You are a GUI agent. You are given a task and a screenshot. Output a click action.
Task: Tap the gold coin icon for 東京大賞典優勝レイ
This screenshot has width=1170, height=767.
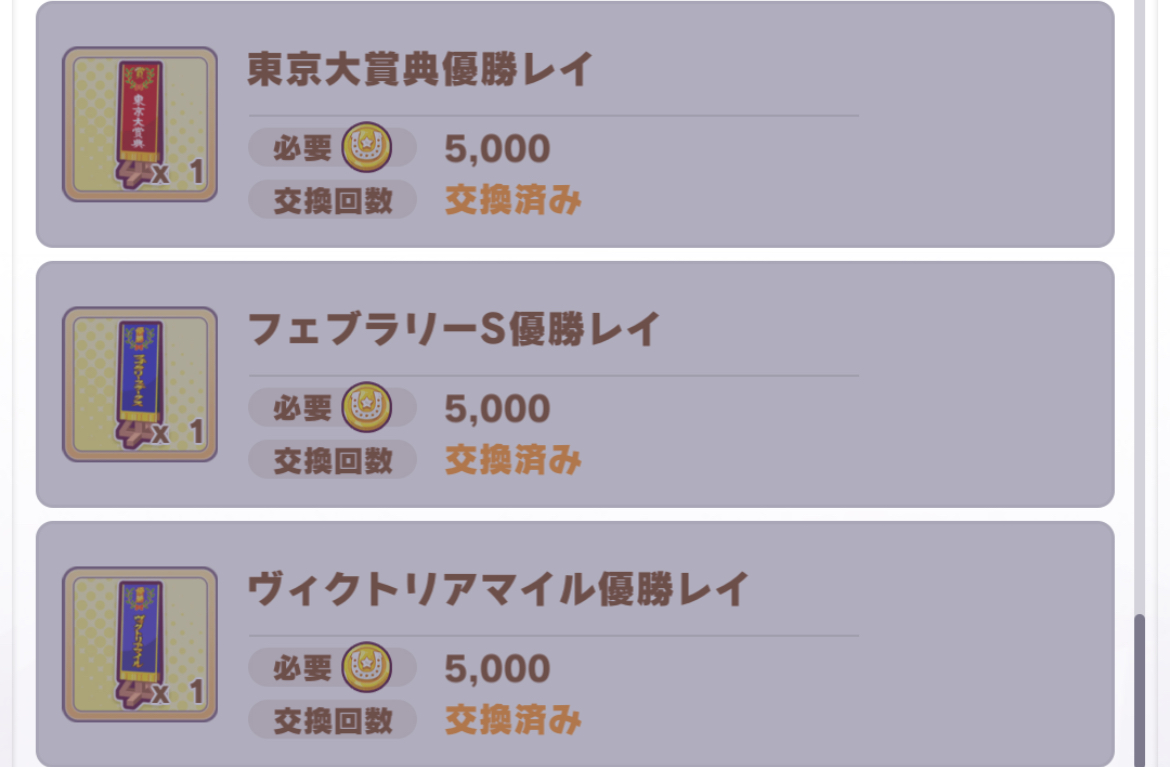(367, 148)
